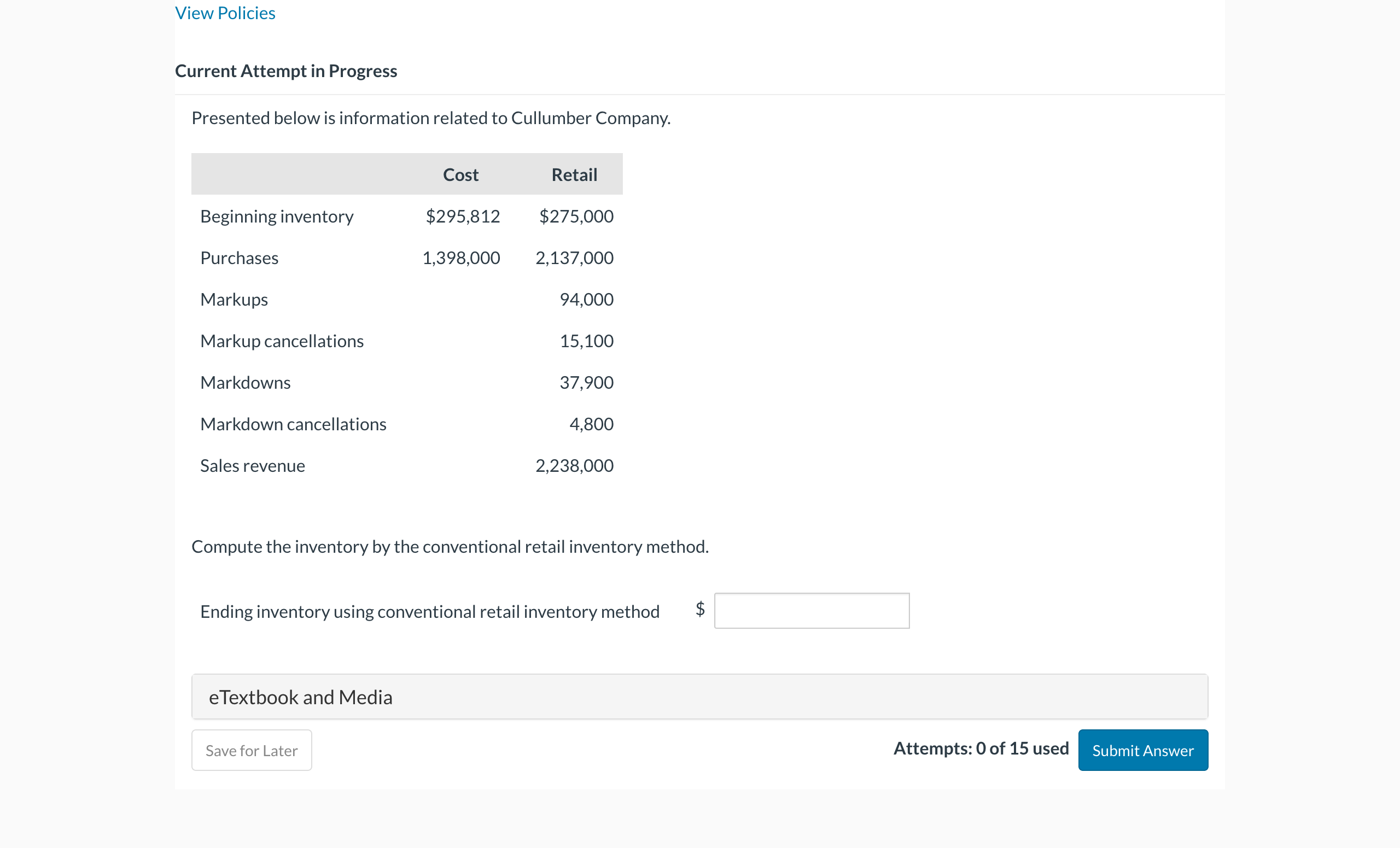Click the Sales revenue amount 2,238,000

[x=574, y=465]
